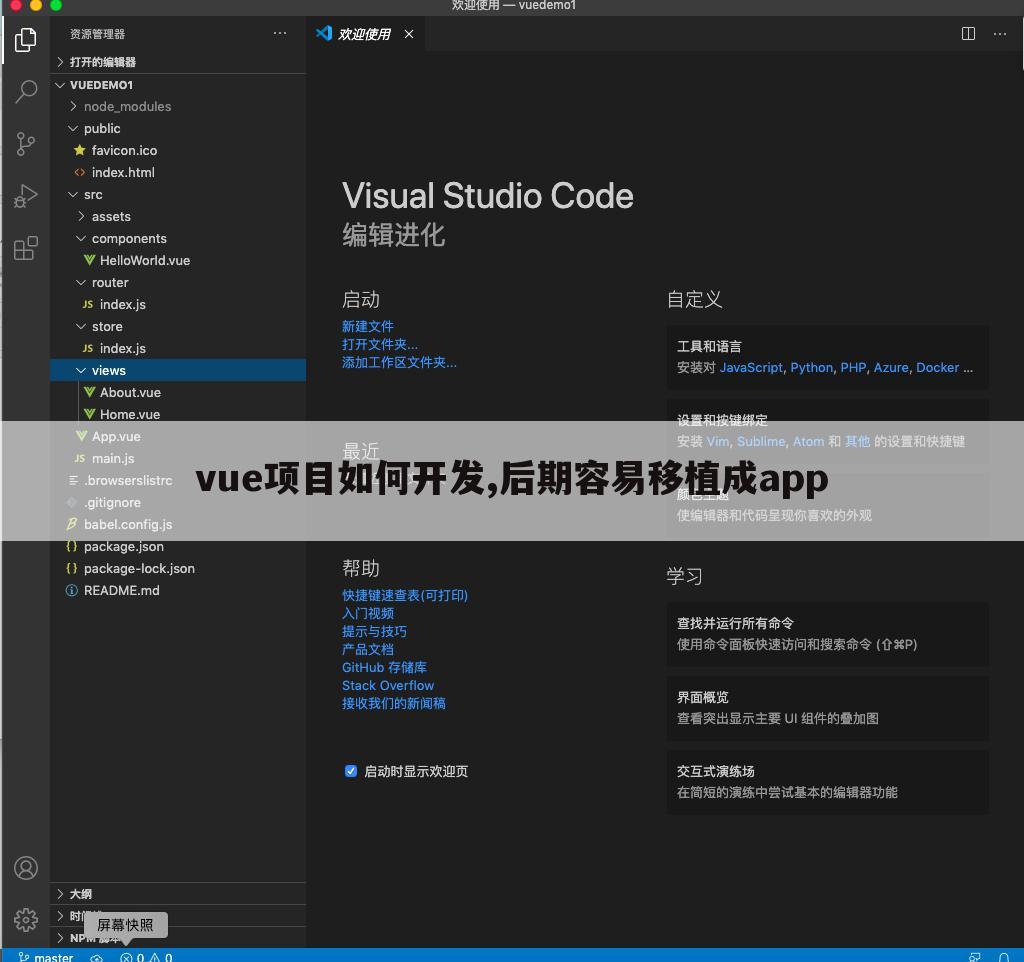
Task: Open editor more actions ellipsis
Action: point(1000,34)
